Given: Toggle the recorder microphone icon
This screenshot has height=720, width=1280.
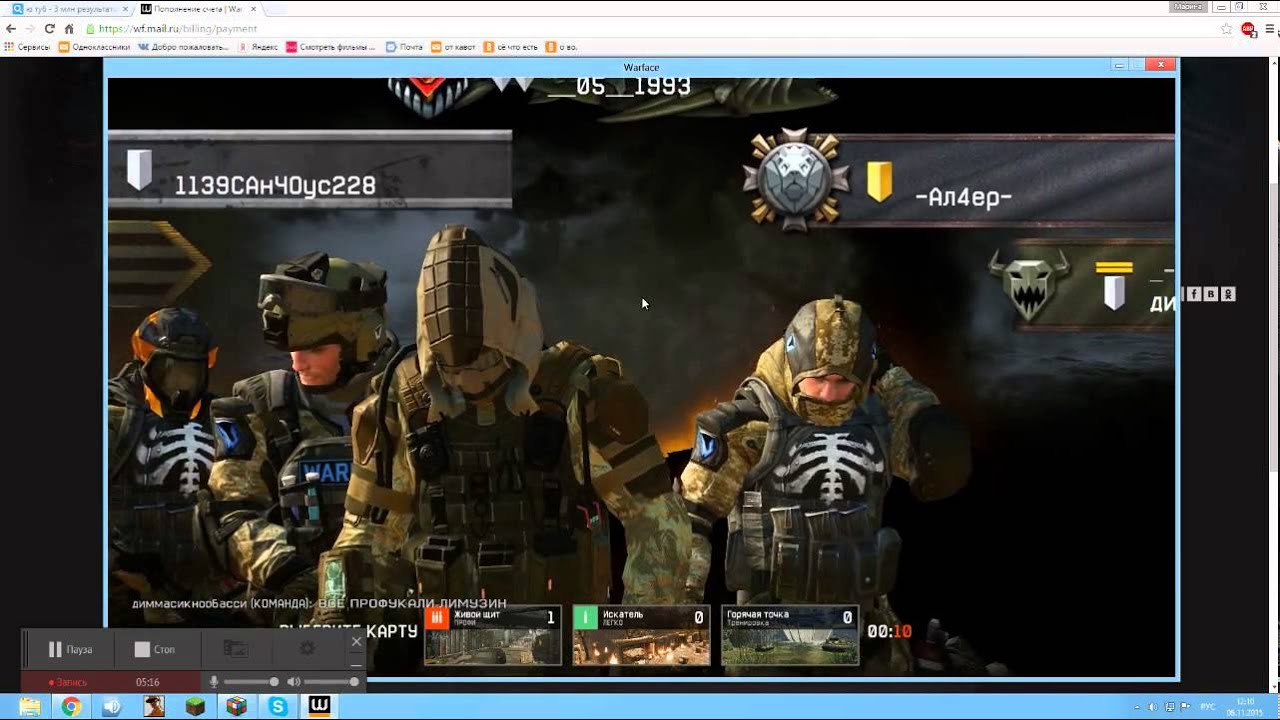Looking at the screenshot, I should pyautogui.click(x=213, y=682).
